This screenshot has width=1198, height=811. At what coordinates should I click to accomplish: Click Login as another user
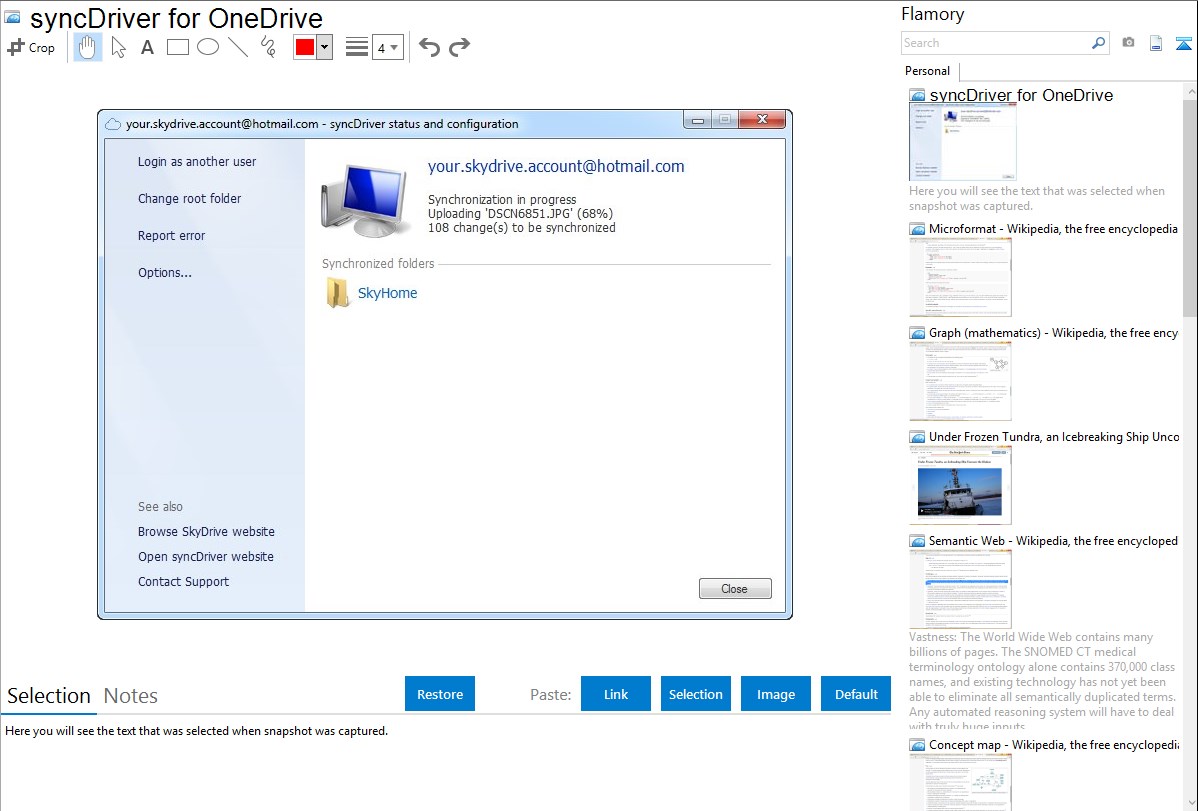tap(197, 162)
